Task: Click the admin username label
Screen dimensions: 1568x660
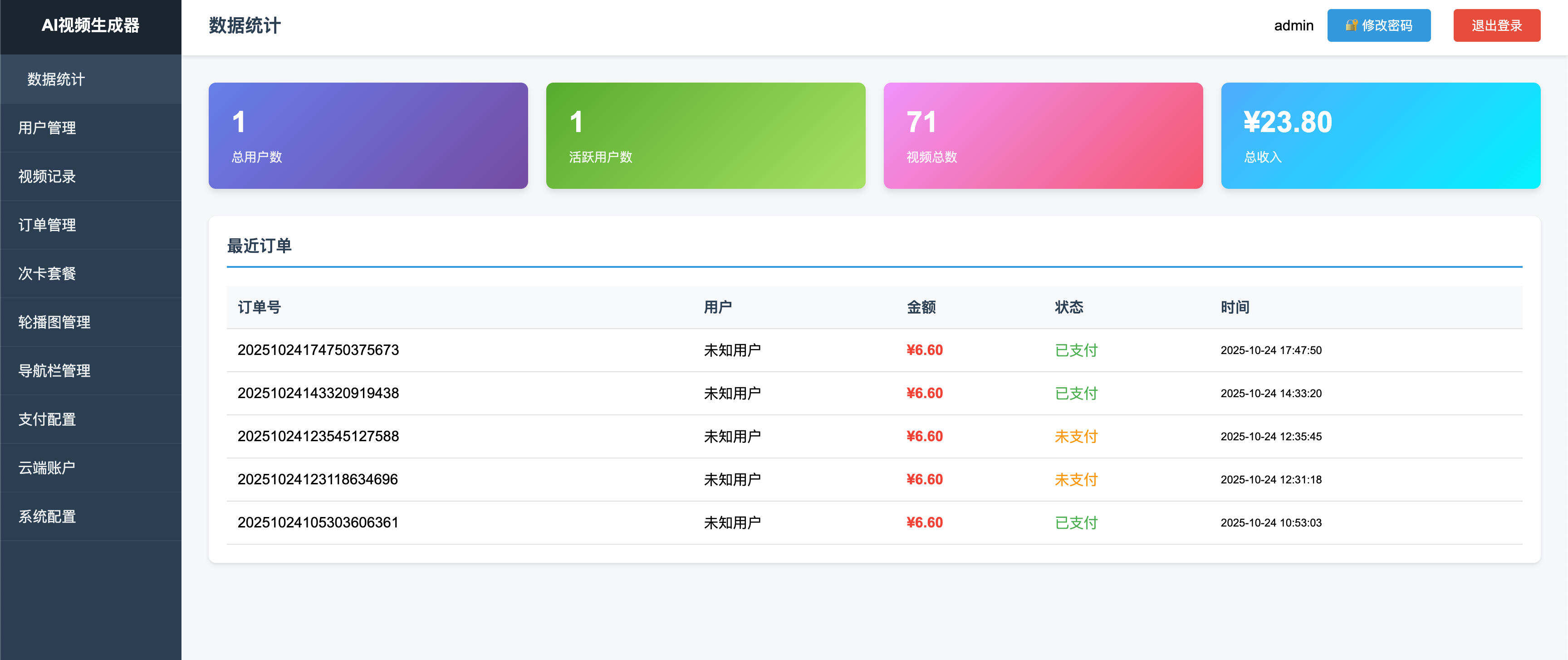Action: click(1294, 25)
